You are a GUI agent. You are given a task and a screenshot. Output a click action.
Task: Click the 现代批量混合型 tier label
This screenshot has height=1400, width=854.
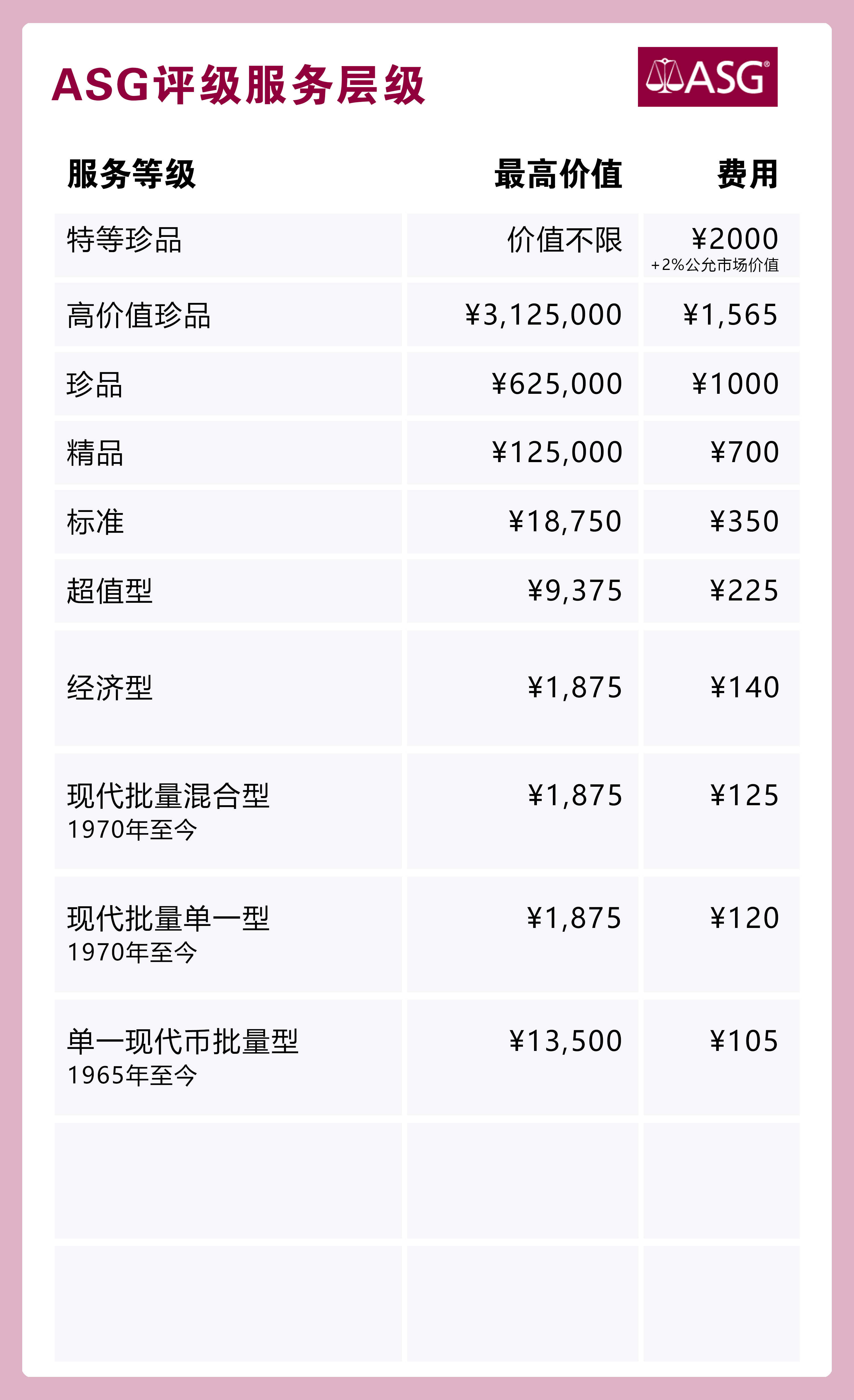pos(168,796)
